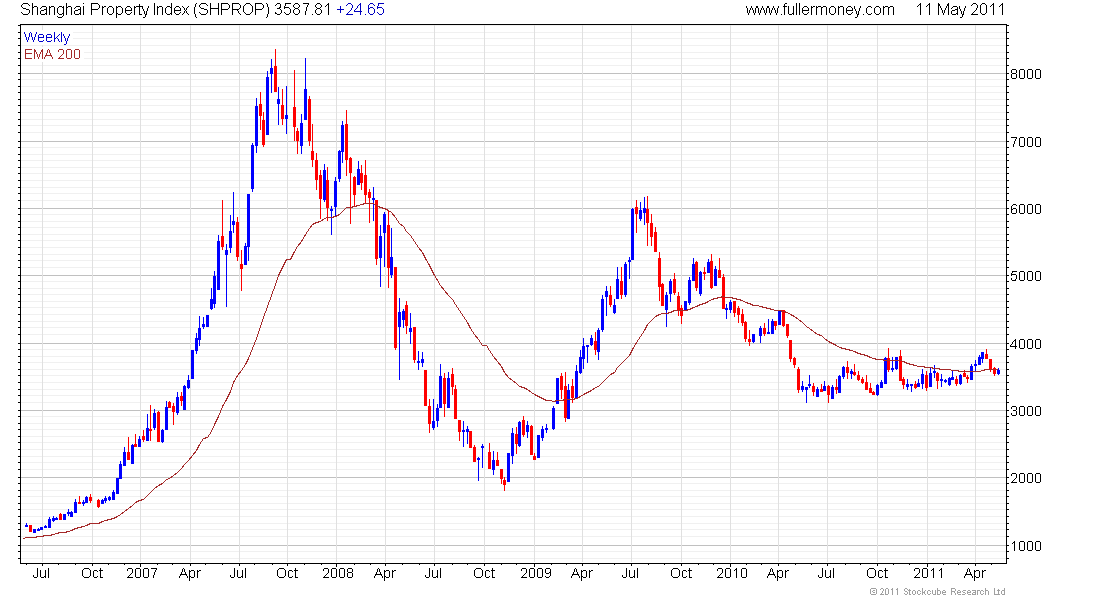The image size is (1100, 600).
Task: Click the 6000 y-axis label
Action: (x=1026, y=209)
